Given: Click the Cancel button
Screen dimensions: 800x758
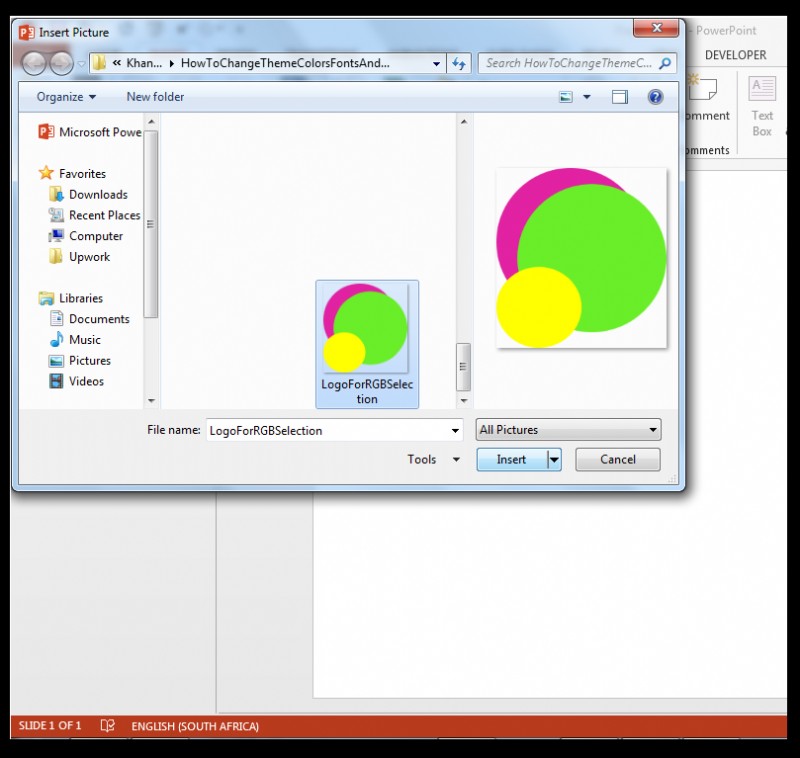Looking at the screenshot, I should coord(617,459).
